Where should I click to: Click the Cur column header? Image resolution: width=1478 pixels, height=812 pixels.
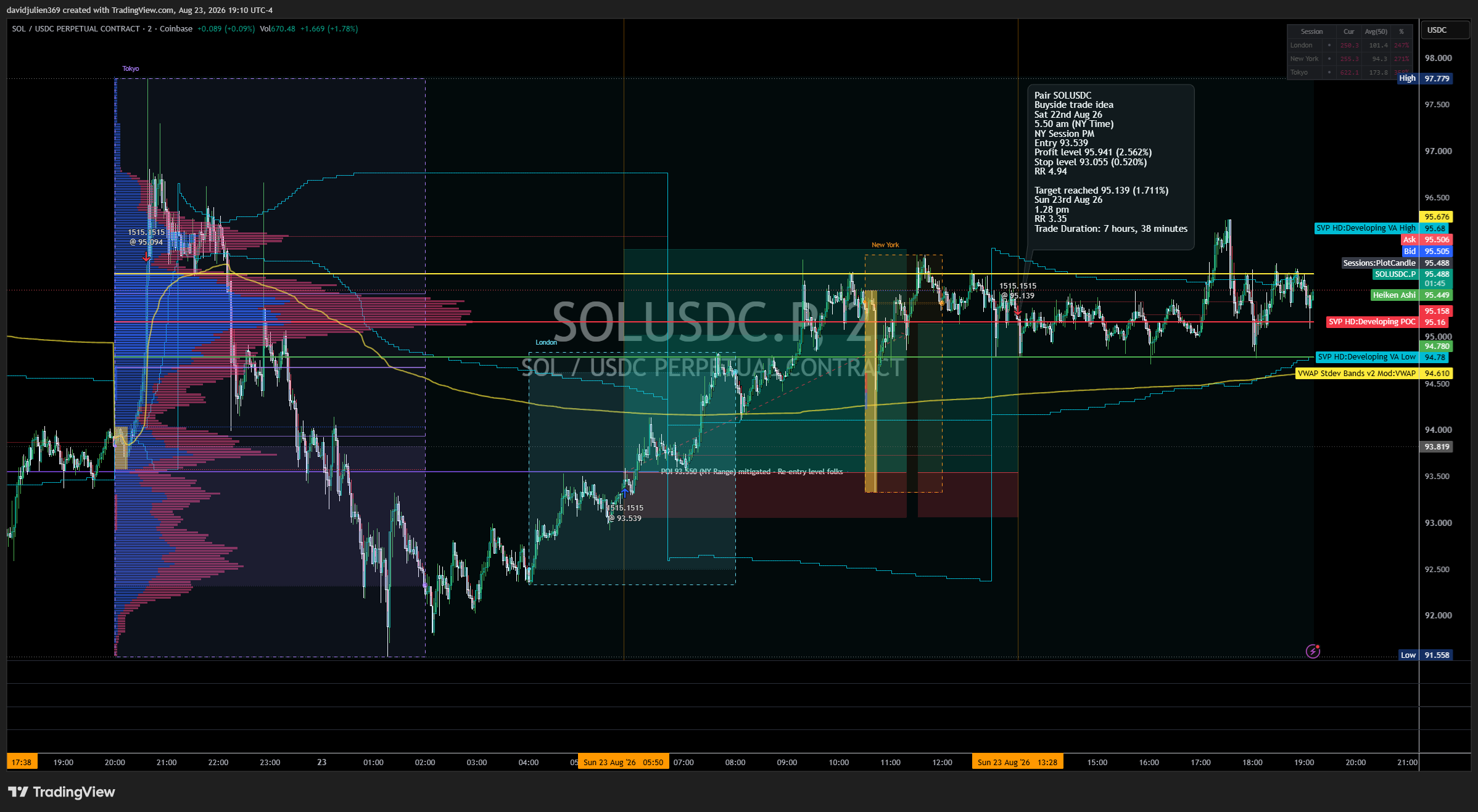[1348, 31]
